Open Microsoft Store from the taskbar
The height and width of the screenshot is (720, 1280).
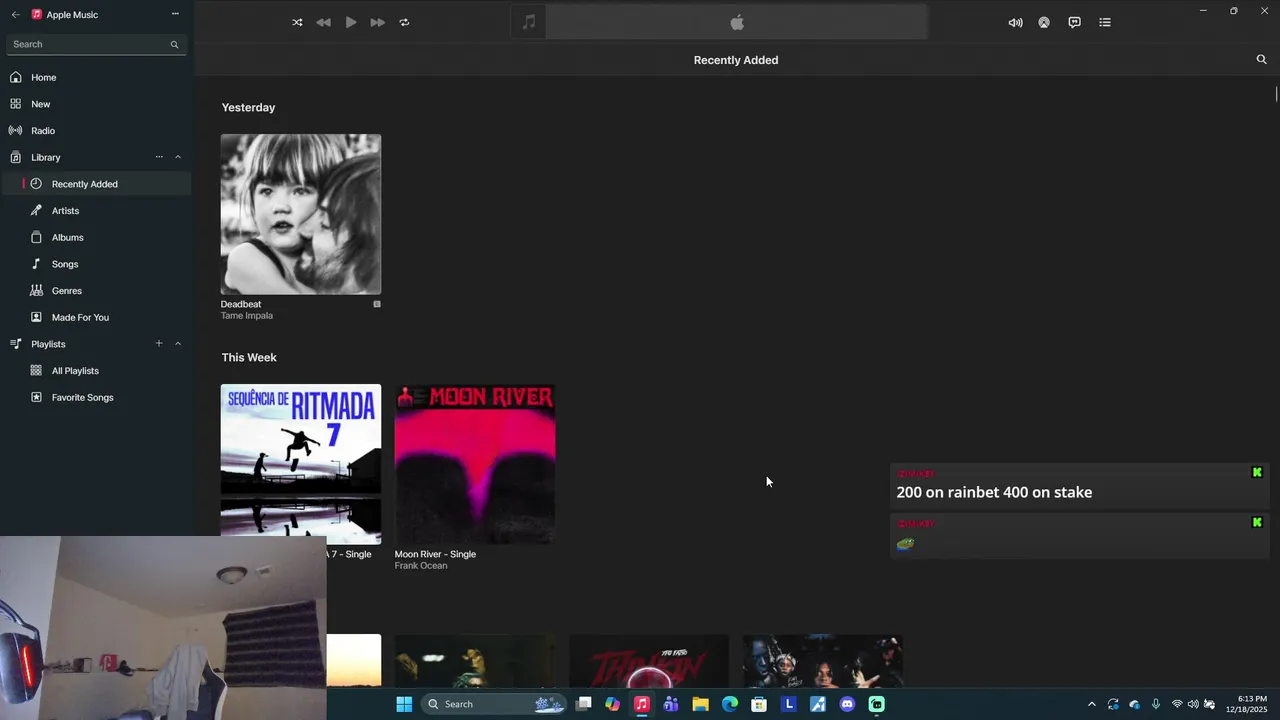(759, 704)
